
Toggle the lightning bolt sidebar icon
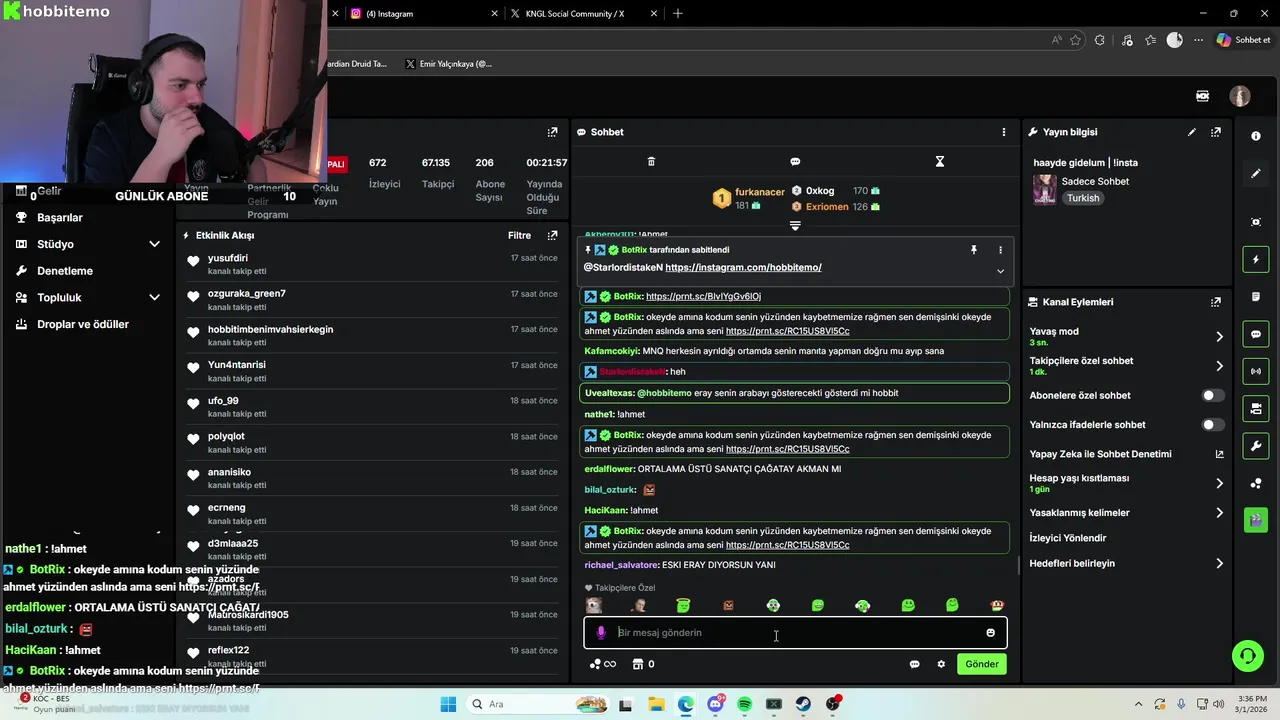[1256, 260]
